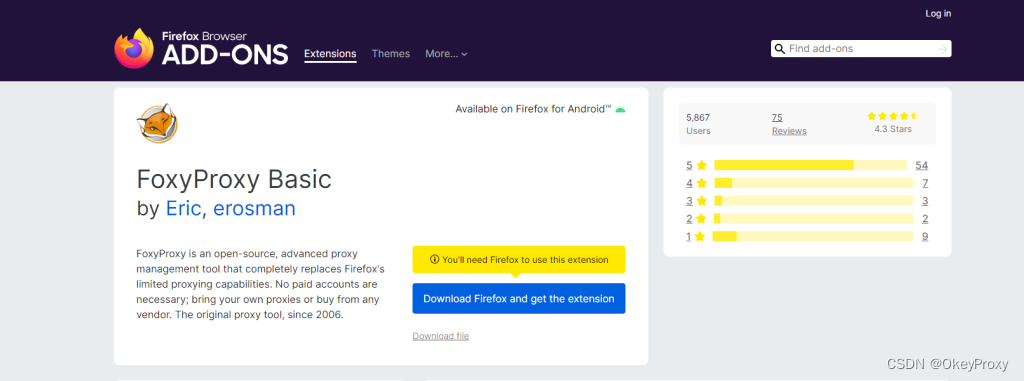The image size is (1024, 381).
Task: Click the 4-star rating bar
Action: [x=814, y=183]
